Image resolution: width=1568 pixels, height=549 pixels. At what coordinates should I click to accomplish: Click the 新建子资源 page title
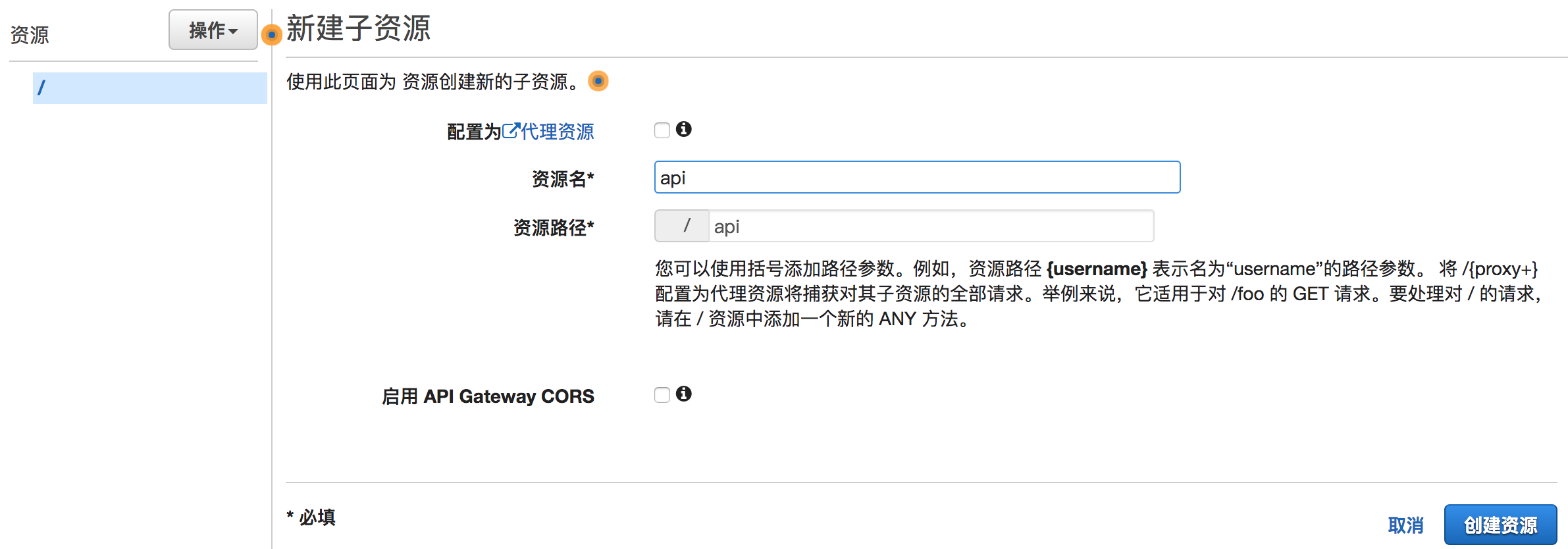click(x=358, y=29)
